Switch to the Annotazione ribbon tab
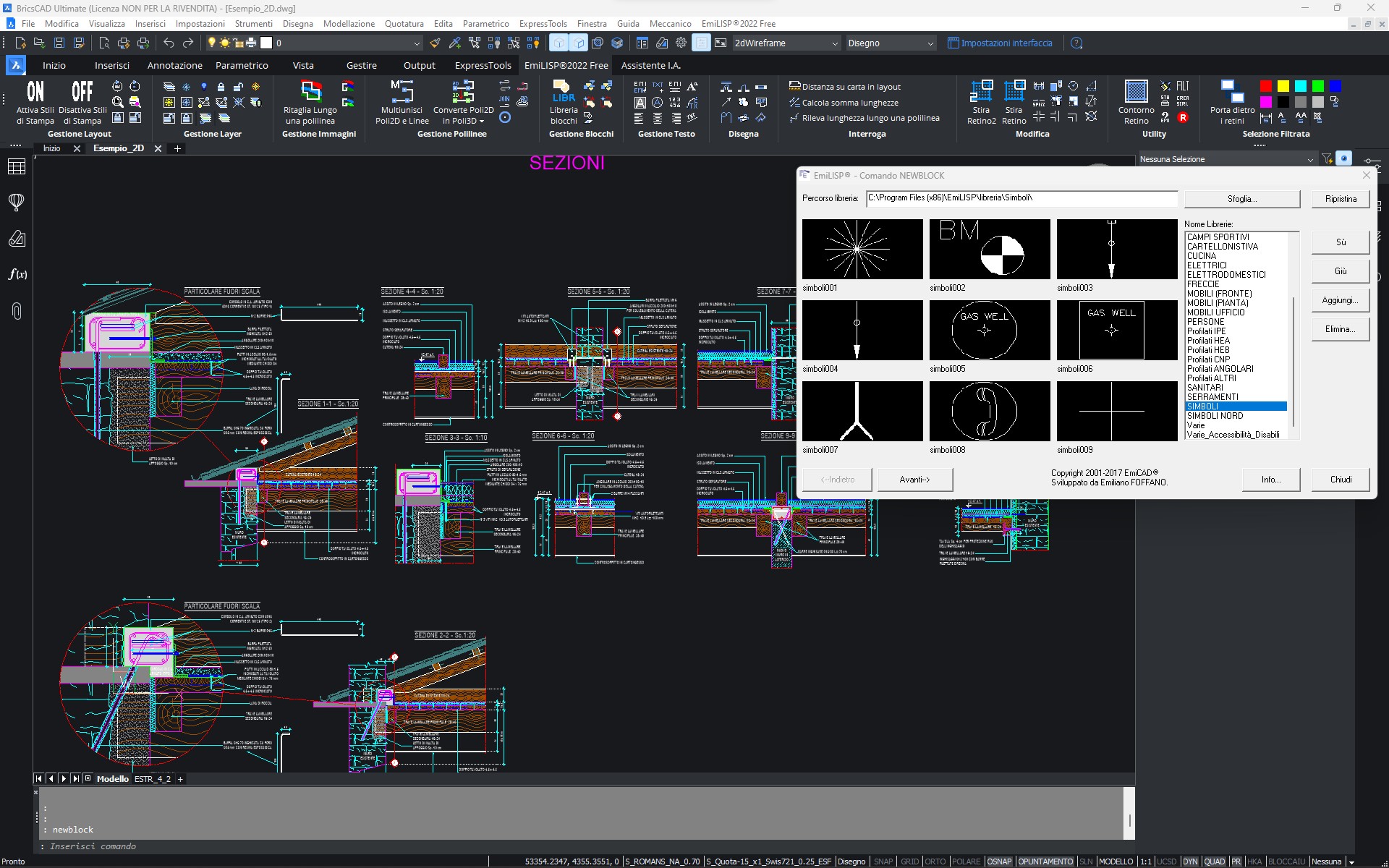This screenshot has width=1389, height=868. [x=174, y=65]
